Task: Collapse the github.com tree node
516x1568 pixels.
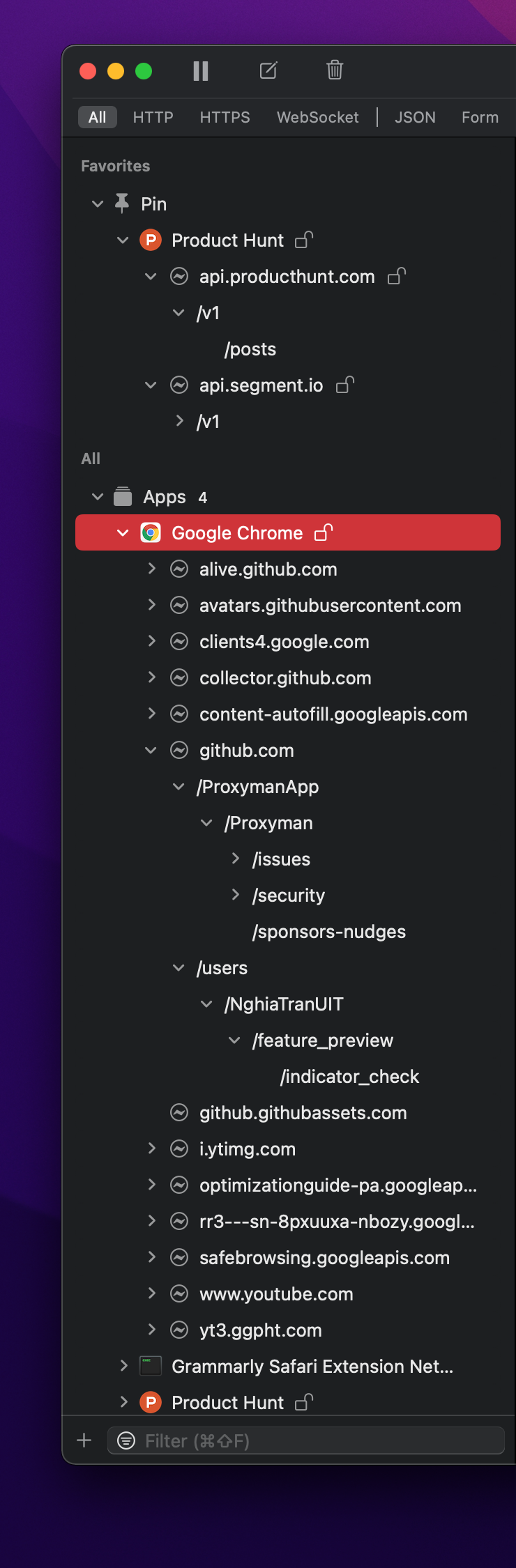Action: point(151,750)
